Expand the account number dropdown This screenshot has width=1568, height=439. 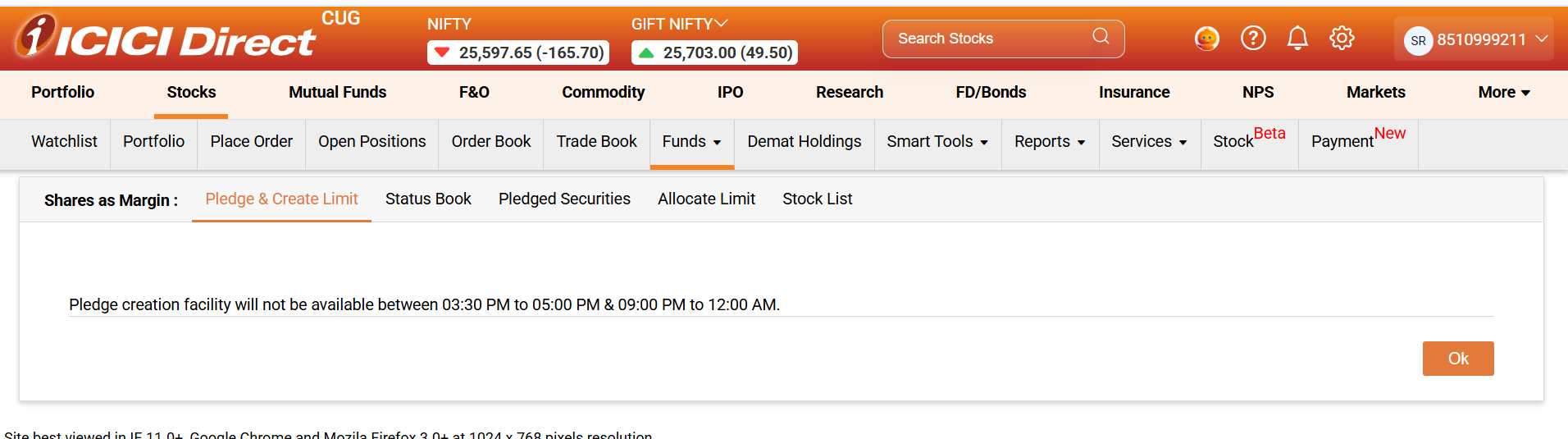click(1541, 39)
